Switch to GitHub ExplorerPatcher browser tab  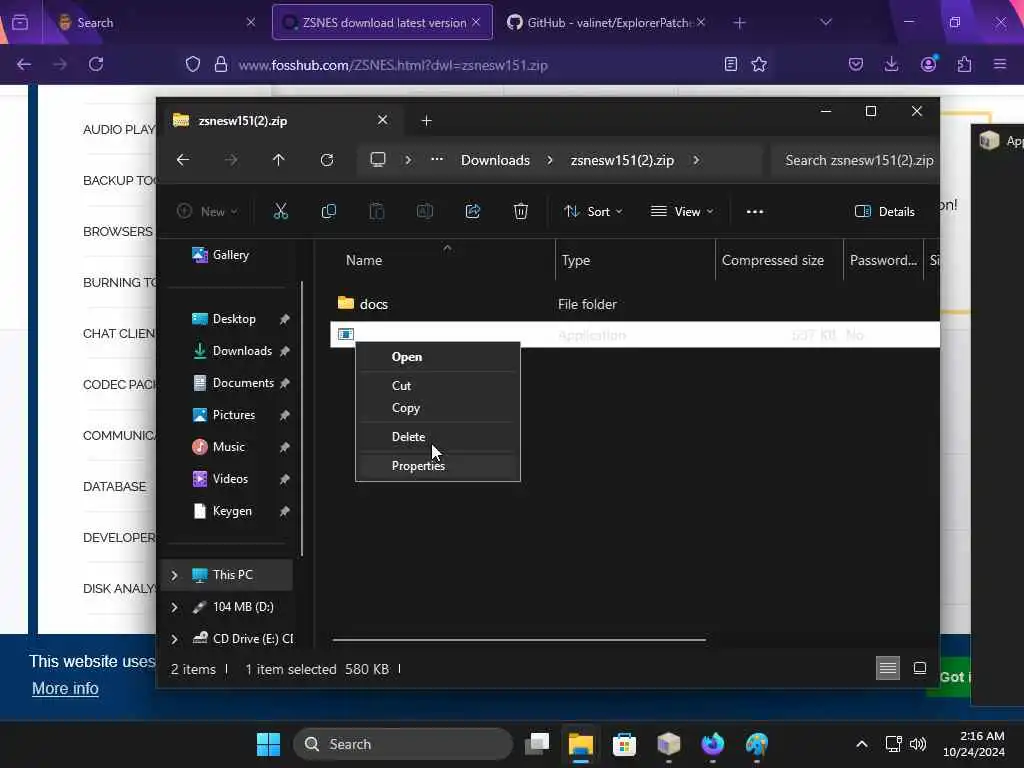tap(605, 22)
